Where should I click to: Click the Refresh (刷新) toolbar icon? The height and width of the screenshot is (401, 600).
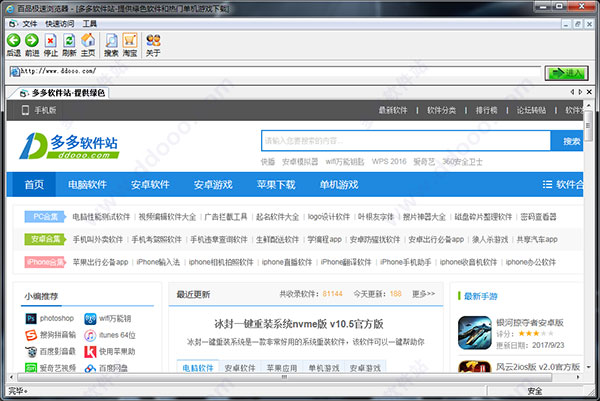(x=69, y=41)
